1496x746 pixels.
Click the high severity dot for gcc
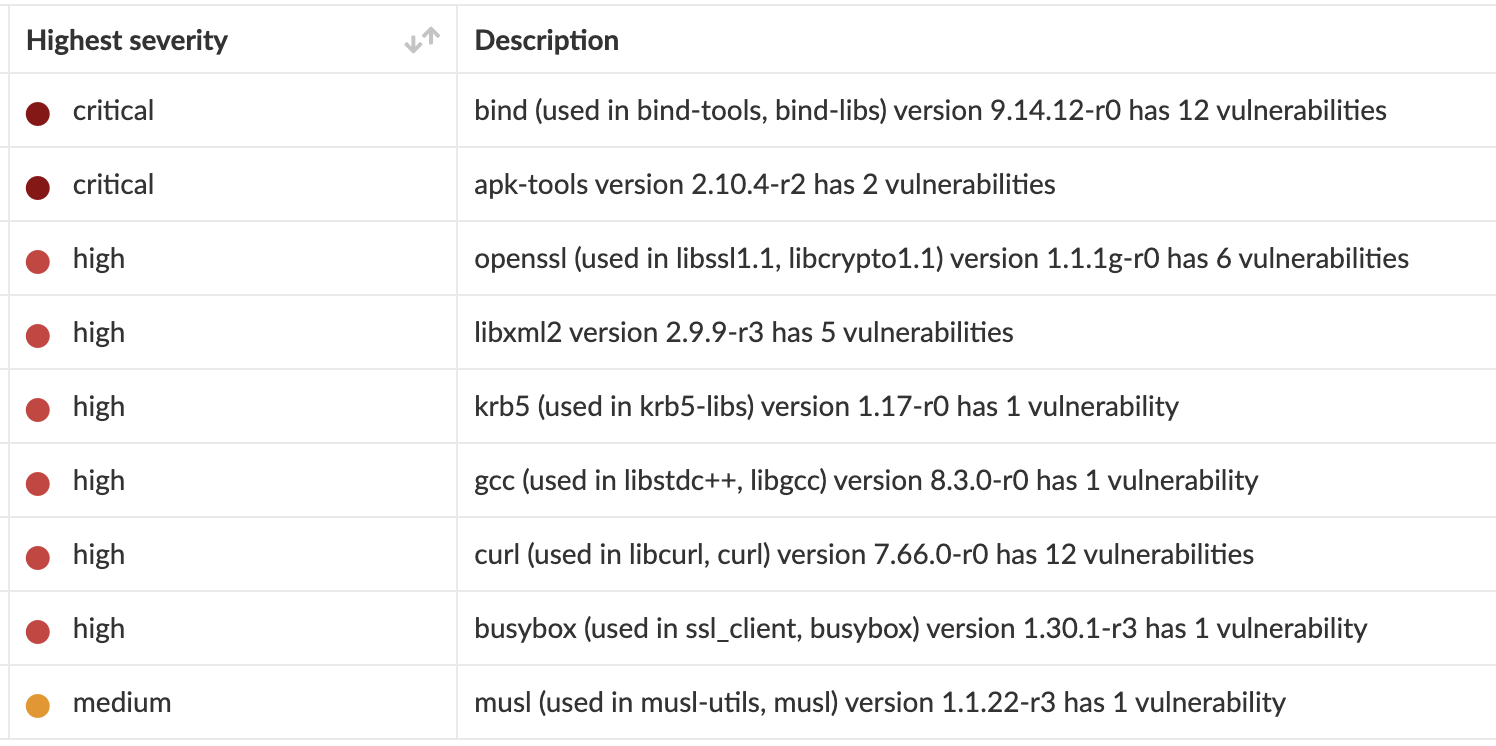(38, 483)
